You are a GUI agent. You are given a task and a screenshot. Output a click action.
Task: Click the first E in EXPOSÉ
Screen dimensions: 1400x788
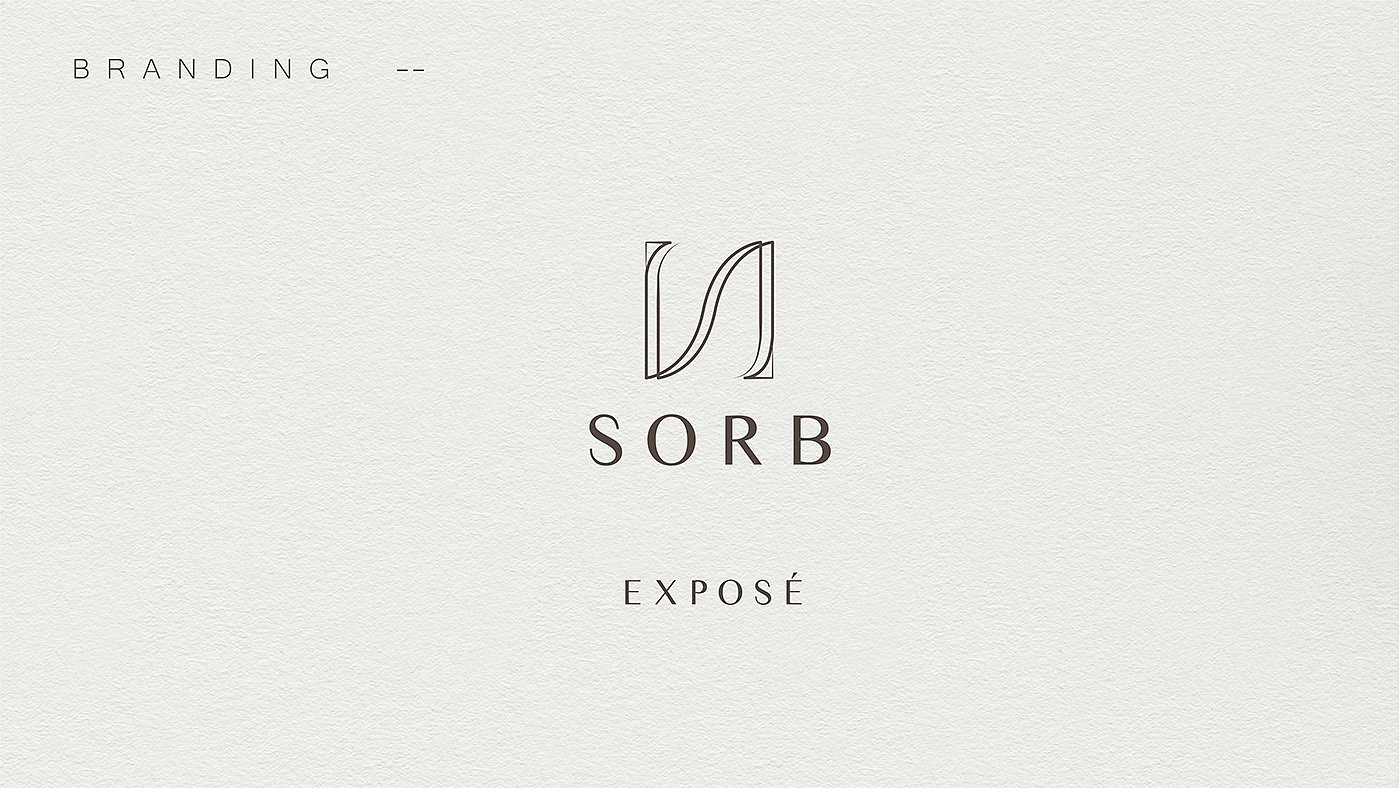[x=632, y=592]
